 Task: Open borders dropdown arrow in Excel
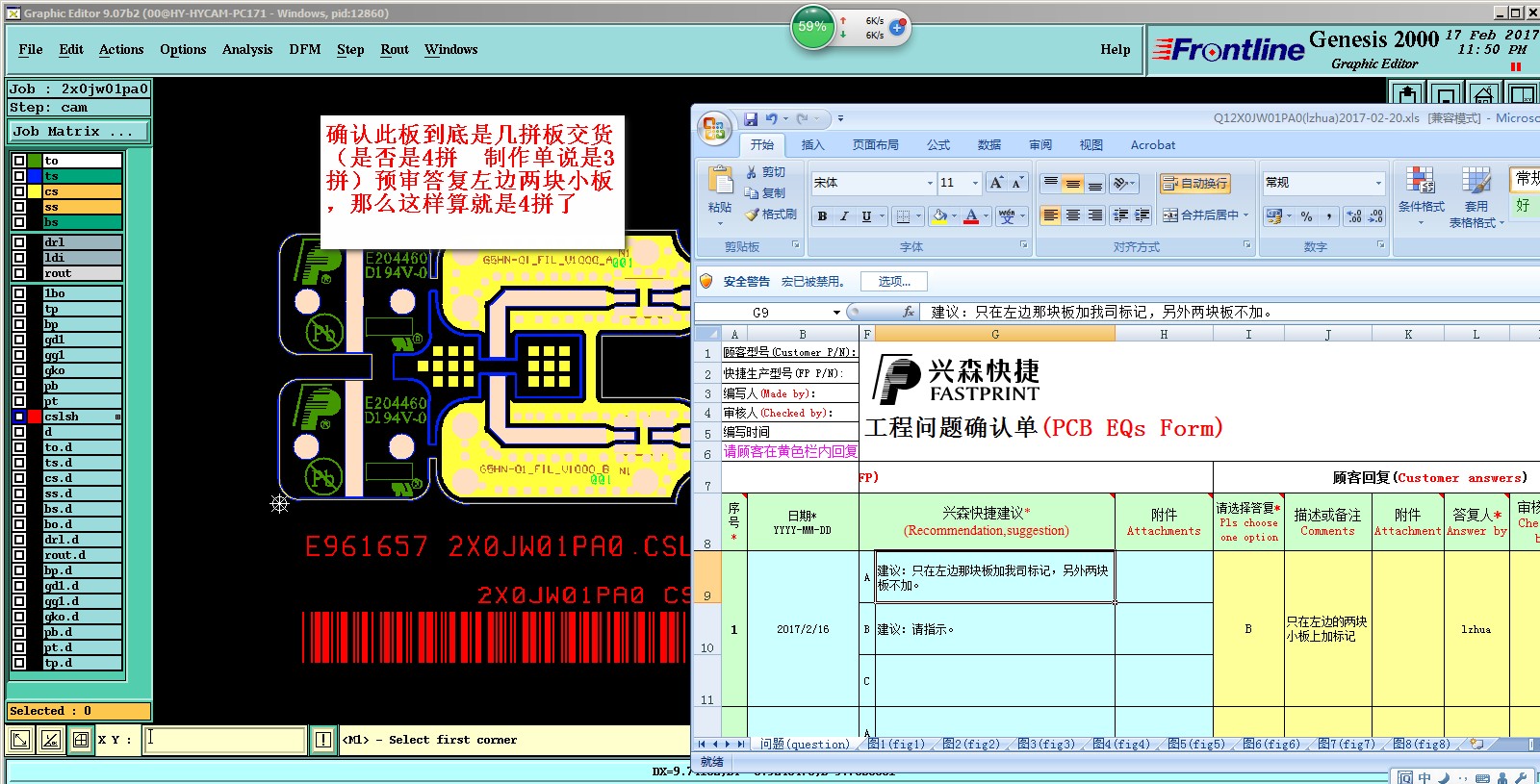[x=919, y=216]
